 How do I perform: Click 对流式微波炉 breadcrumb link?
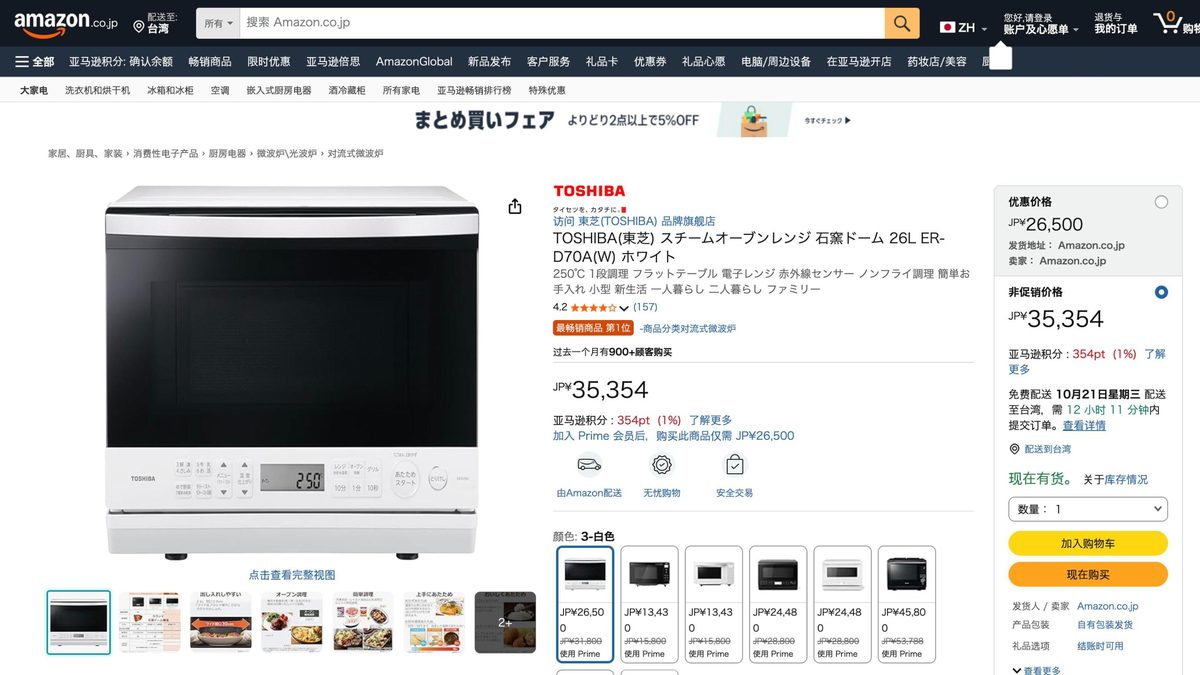355,154
